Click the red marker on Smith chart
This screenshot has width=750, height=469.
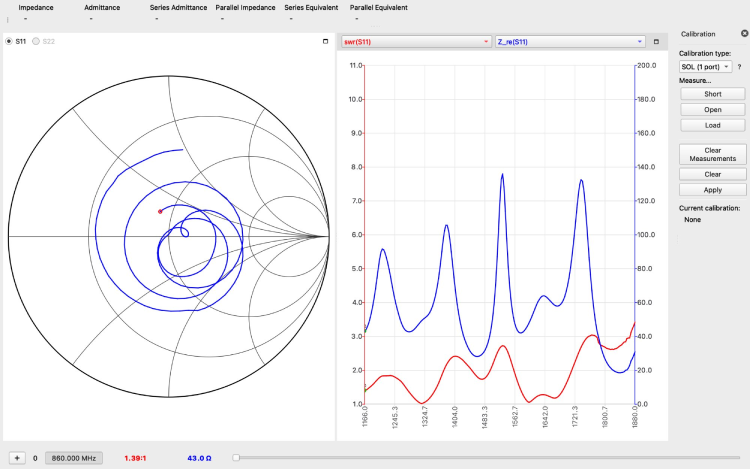point(160,211)
